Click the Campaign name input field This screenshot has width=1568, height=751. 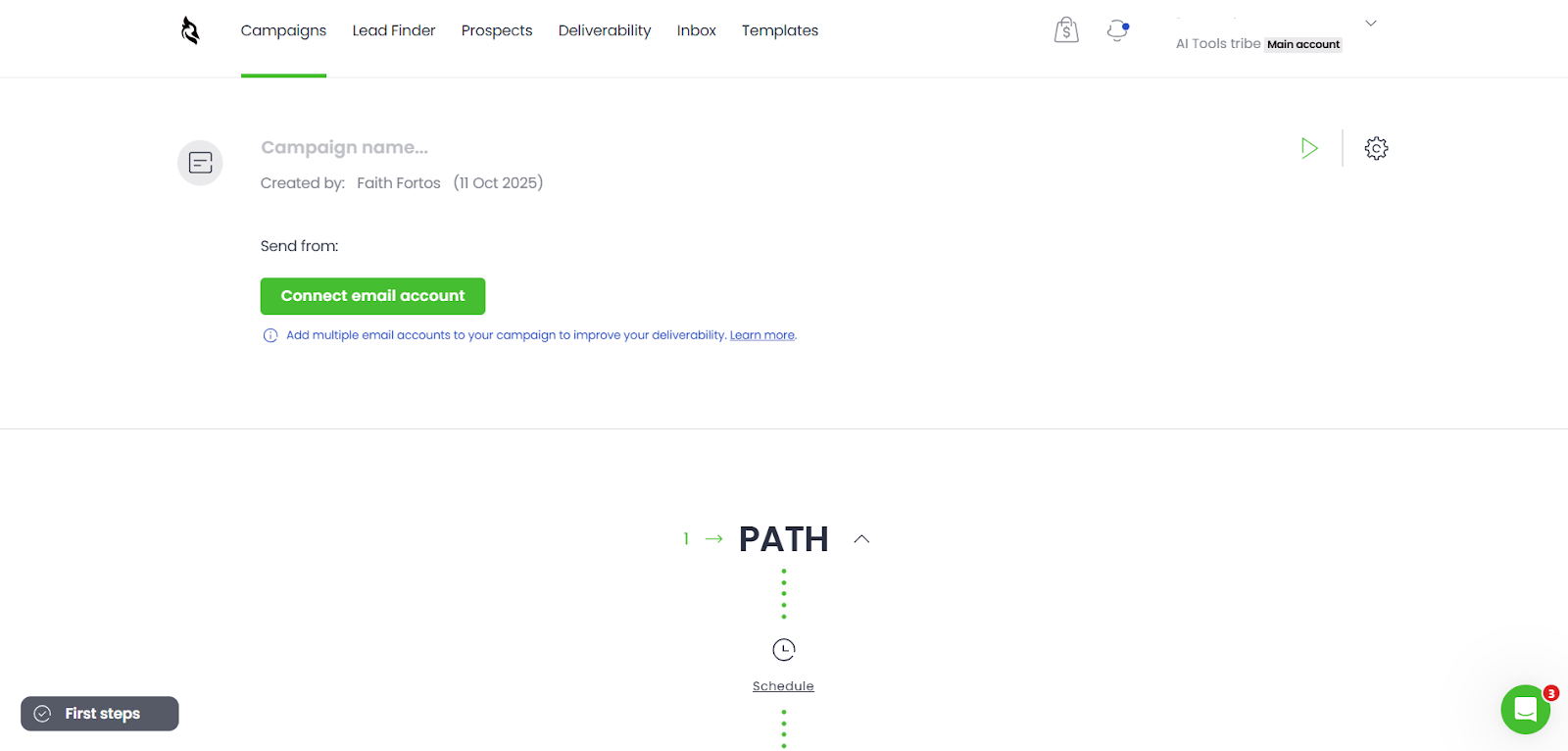(345, 148)
